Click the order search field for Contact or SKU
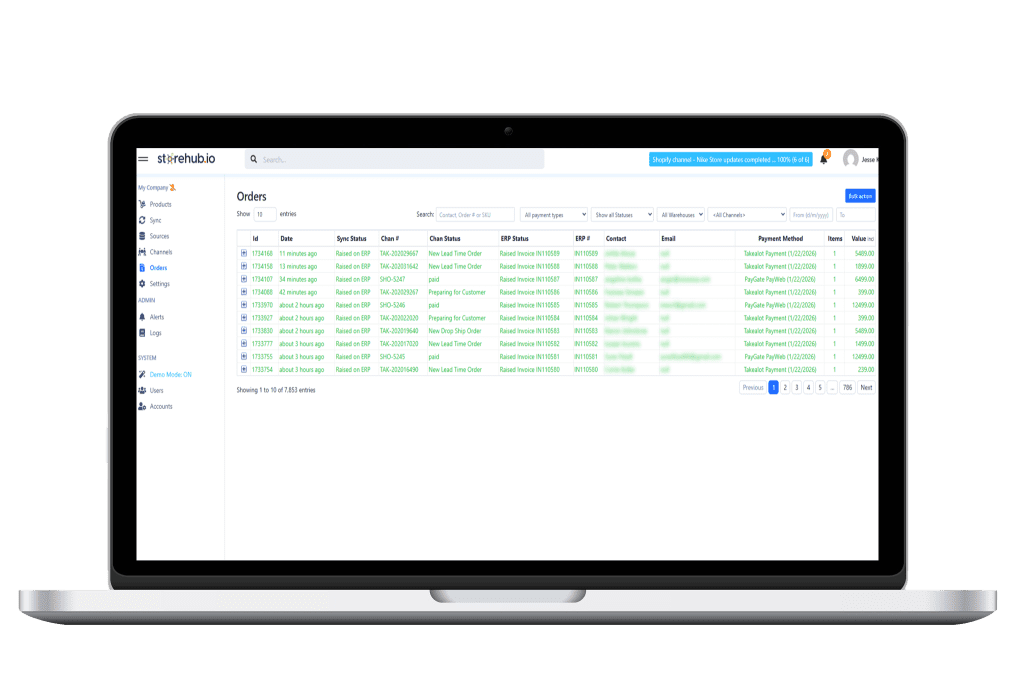The height and width of the screenshot is (683, 1024). click(x=475, y=214)
